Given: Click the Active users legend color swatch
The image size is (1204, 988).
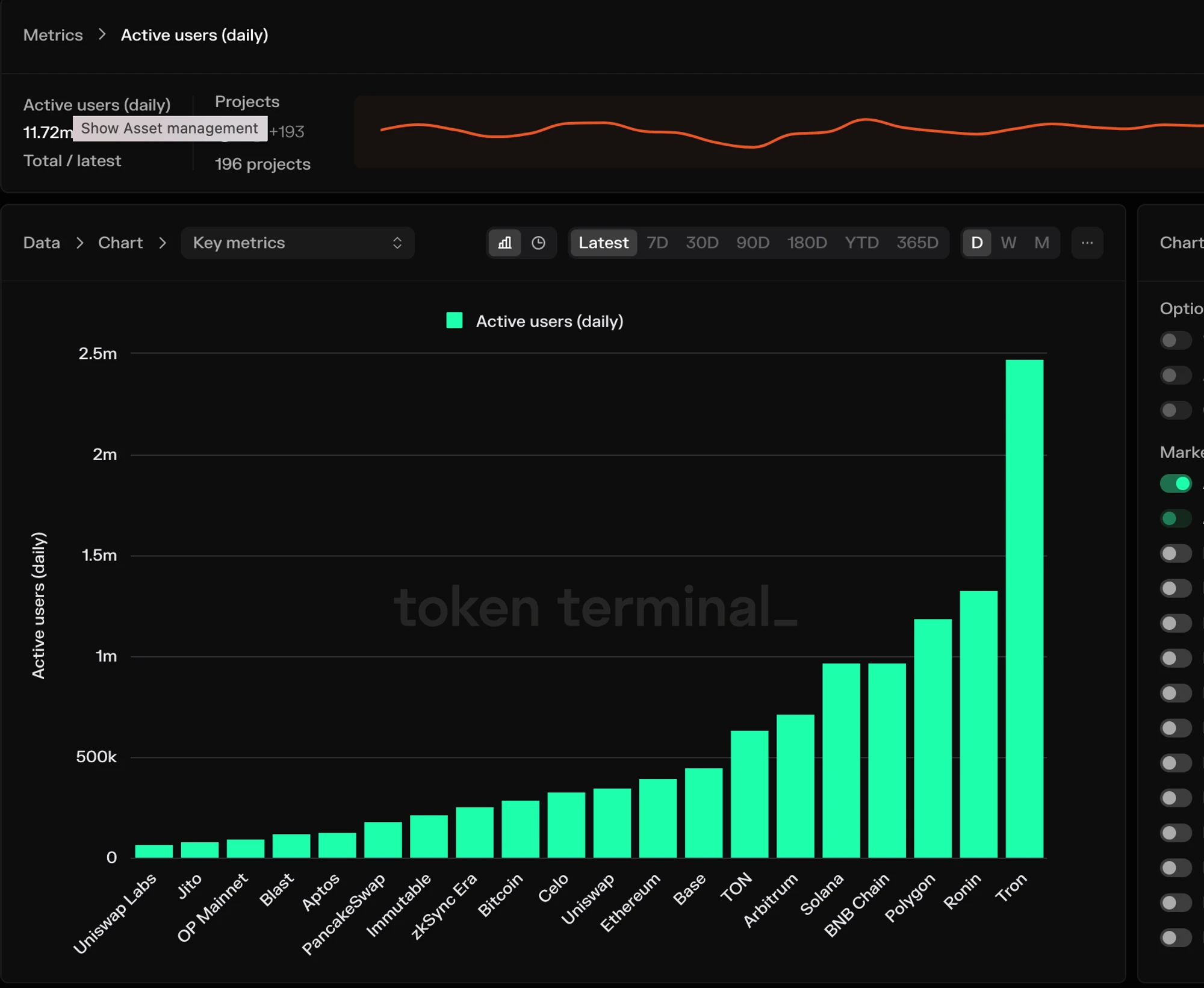Looking at the screenshot, I should click(x=452, y=321).
